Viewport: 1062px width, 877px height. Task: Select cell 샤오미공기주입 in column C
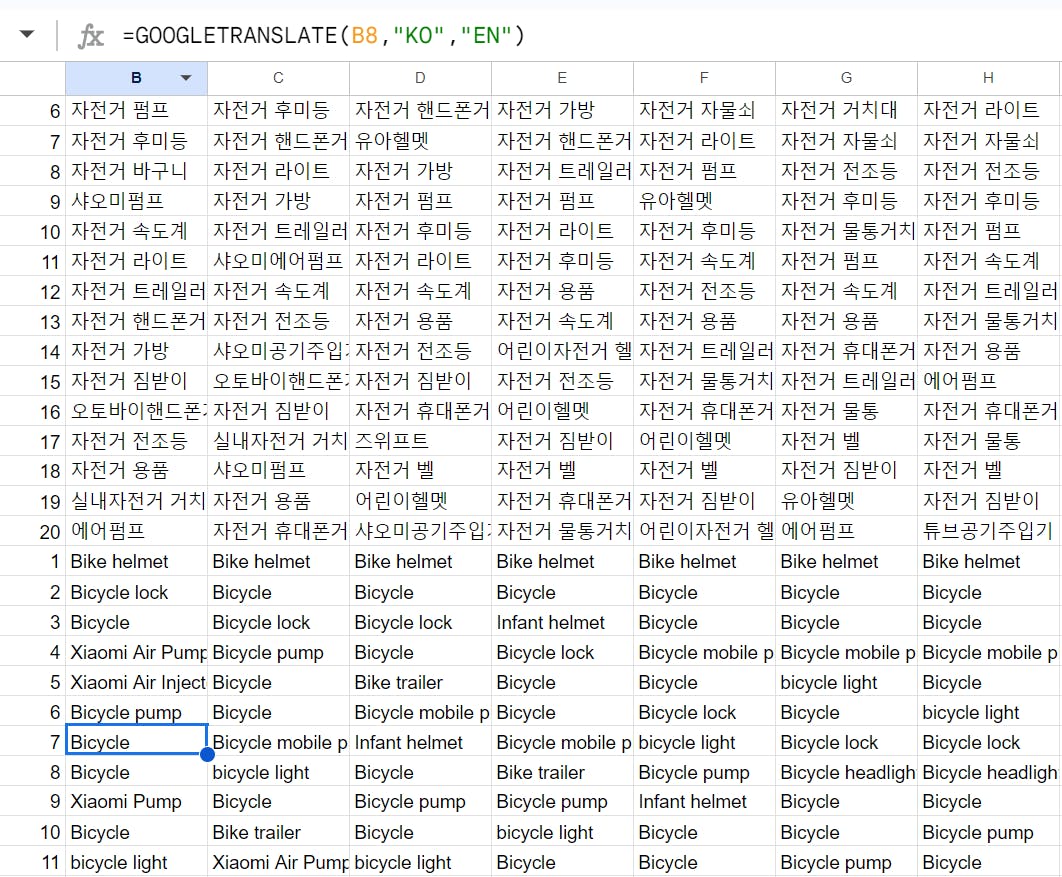coord(278,351)
